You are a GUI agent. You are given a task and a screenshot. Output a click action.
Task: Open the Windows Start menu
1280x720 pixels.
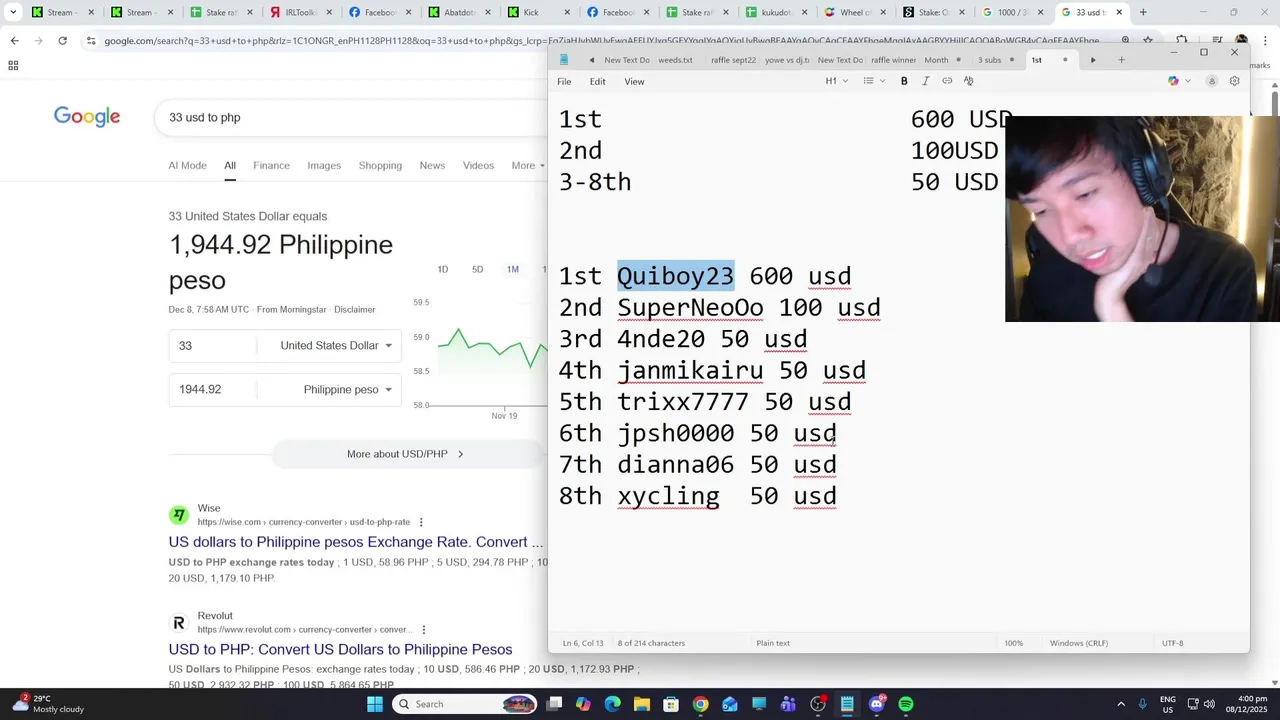pos(375,704)
